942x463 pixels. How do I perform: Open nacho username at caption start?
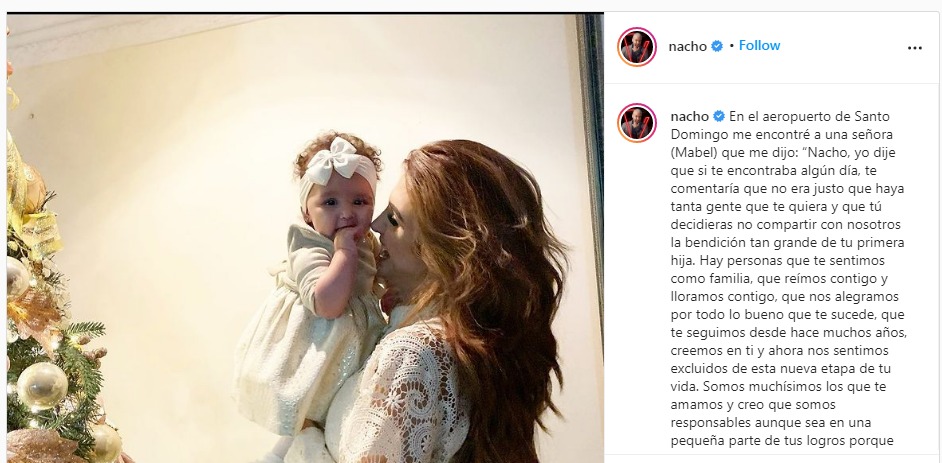click(x=690, y=116)
